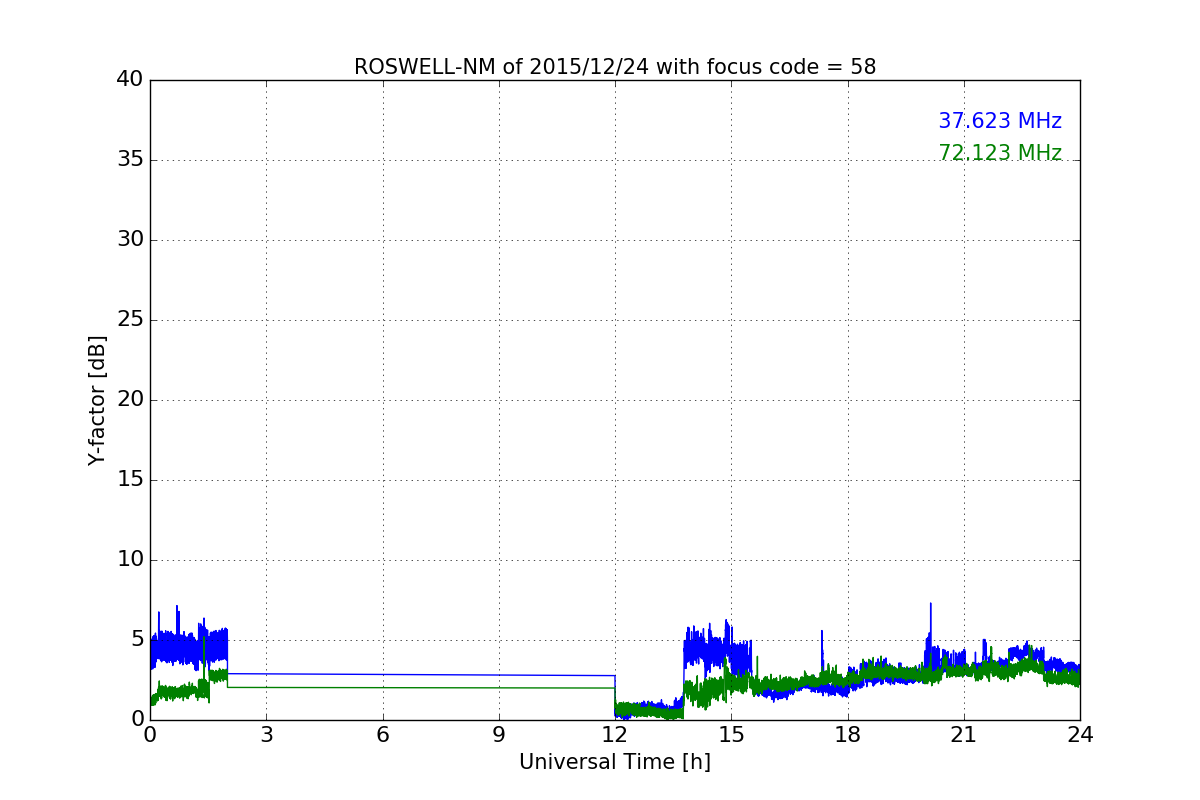
Task: Click the plot title "ROSWELL-NM of 2015/12/24 with focus code = 58"
Action: pyautogui.click(x=615, y=67)
